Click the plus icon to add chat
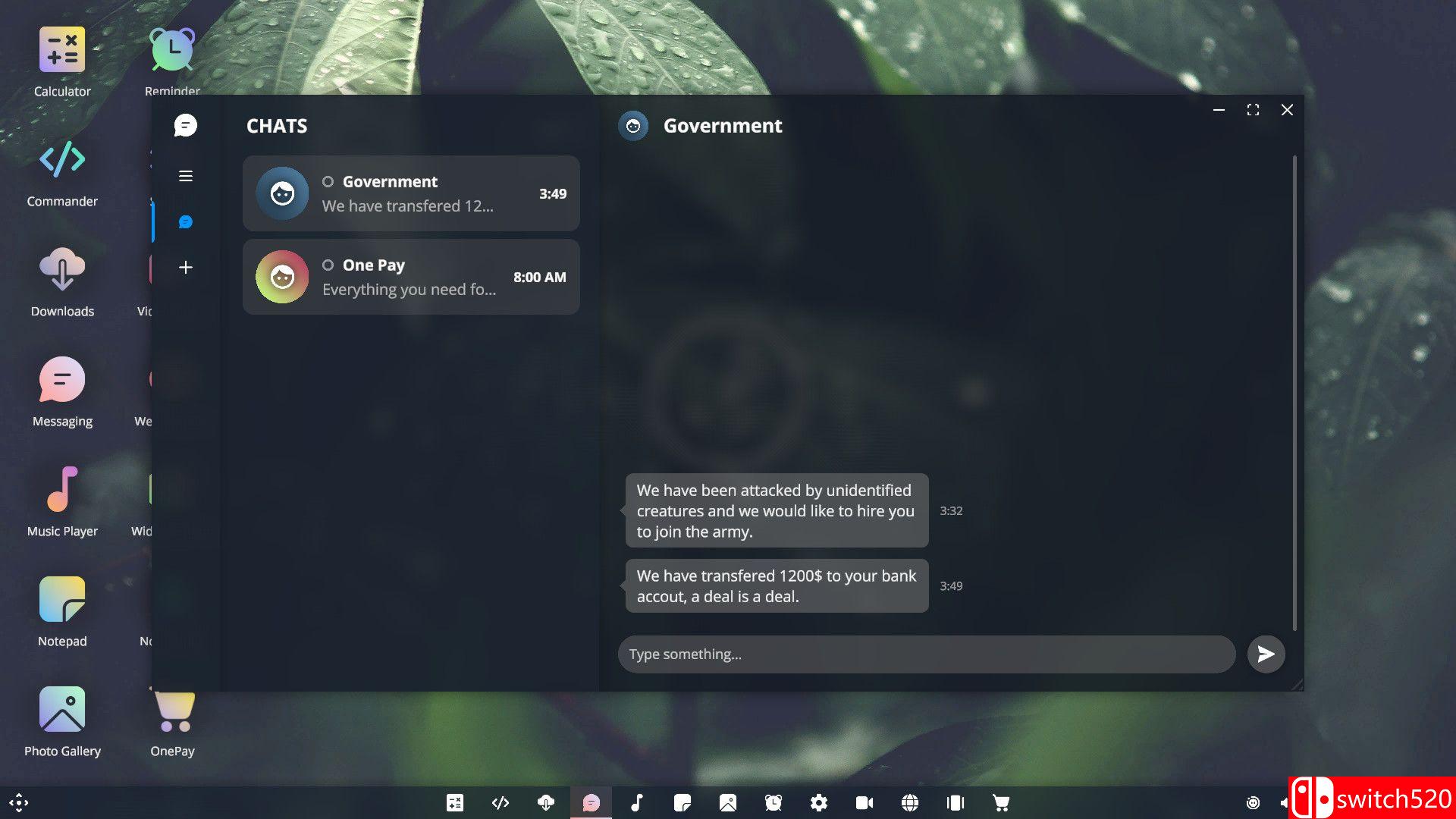Image resolution: width=1456 pixels, height=819 pixels. click(185, 267)
